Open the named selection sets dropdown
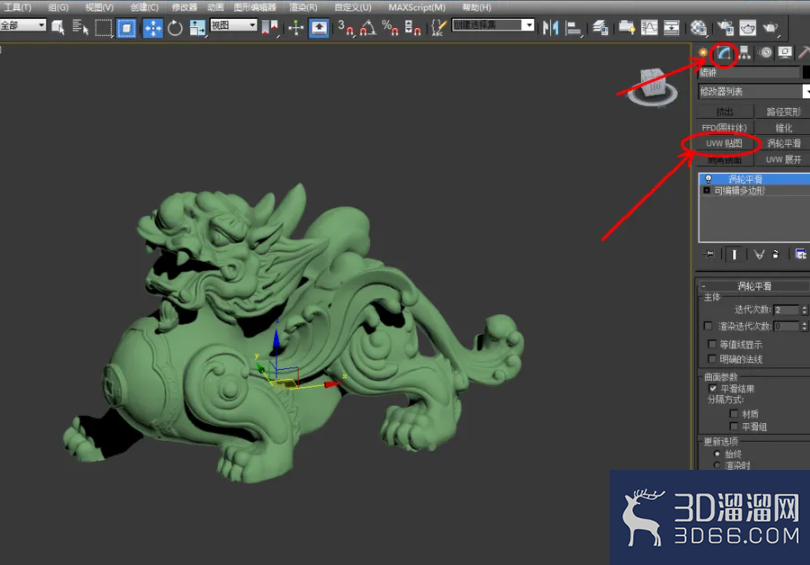The height and width of the screenshot is (565, 810). [x=493, y=25]
